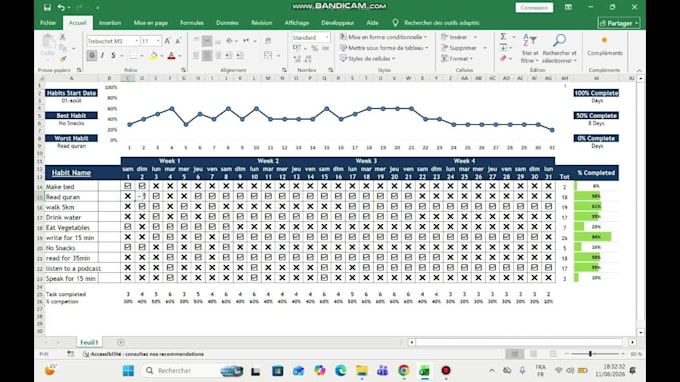Toggle Make bed checkbox for day 2
The image size is (680, 382).
point(142,186)
